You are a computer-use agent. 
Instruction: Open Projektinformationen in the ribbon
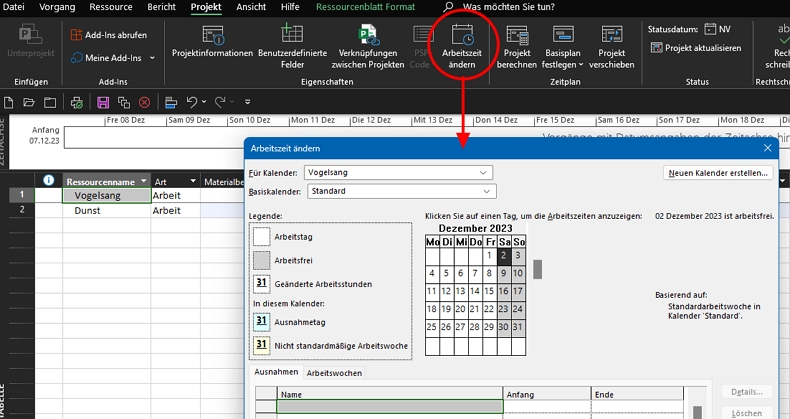(x=212, y=43)
